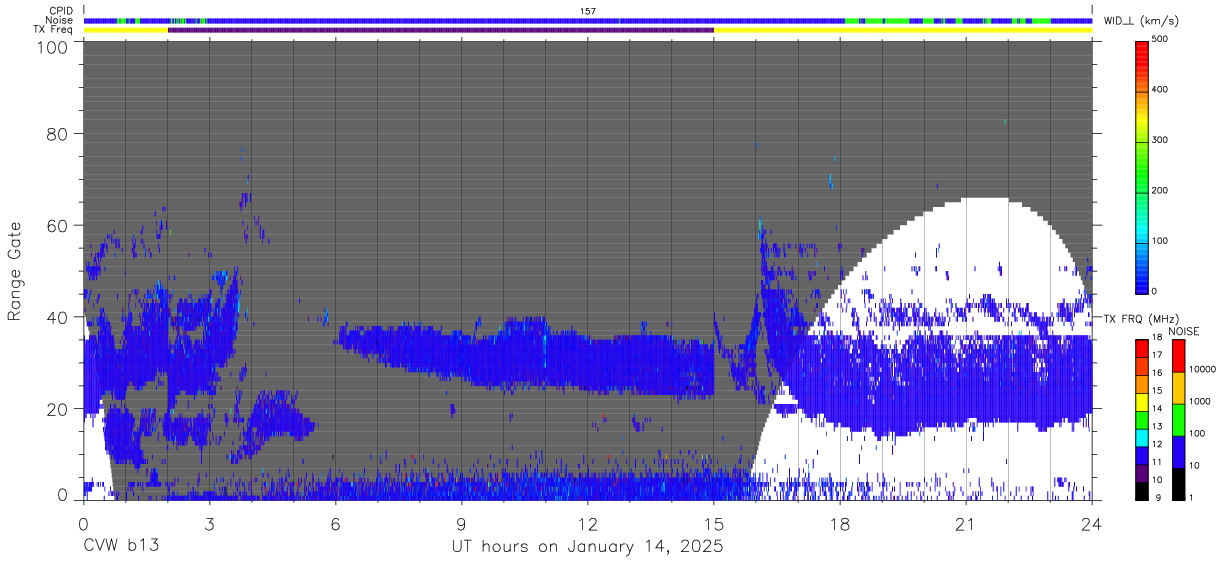Click the Noise row label

click(x=59, y=20)
